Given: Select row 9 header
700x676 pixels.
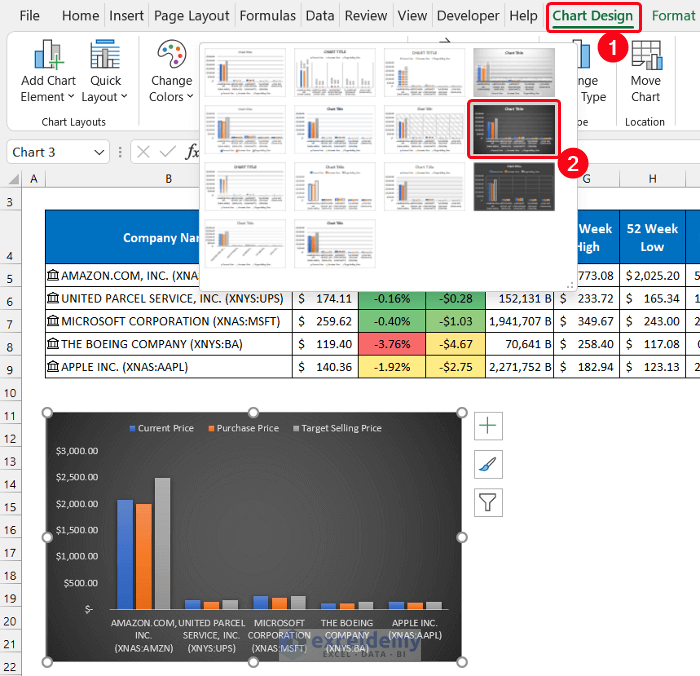Looking at the screenshot, I should (10, 369).
